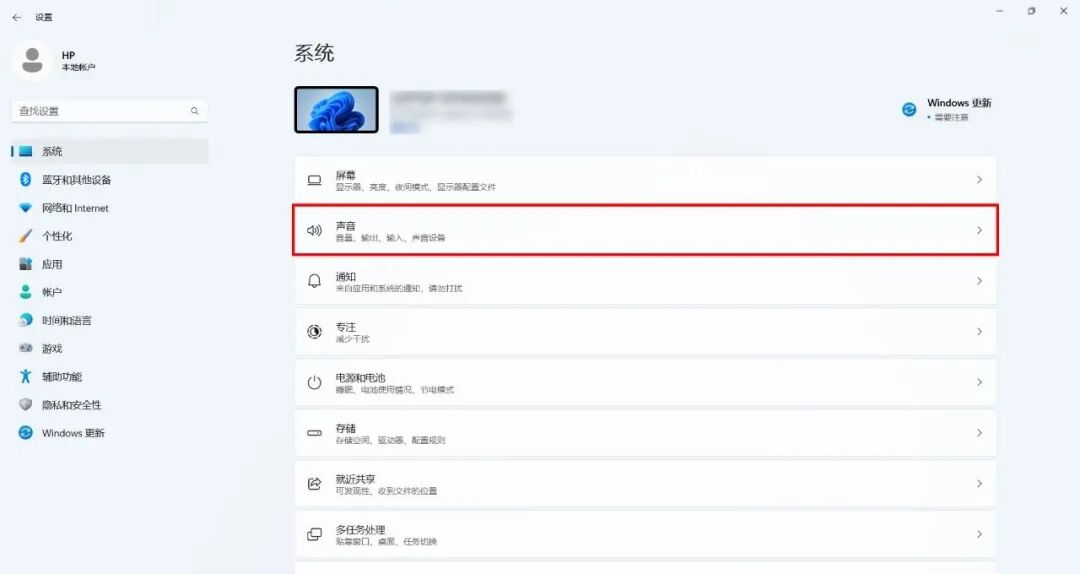Click the speaker icon for 声音
The height and width of the screenshot is (574, 1080).
[x=314, y=230]
